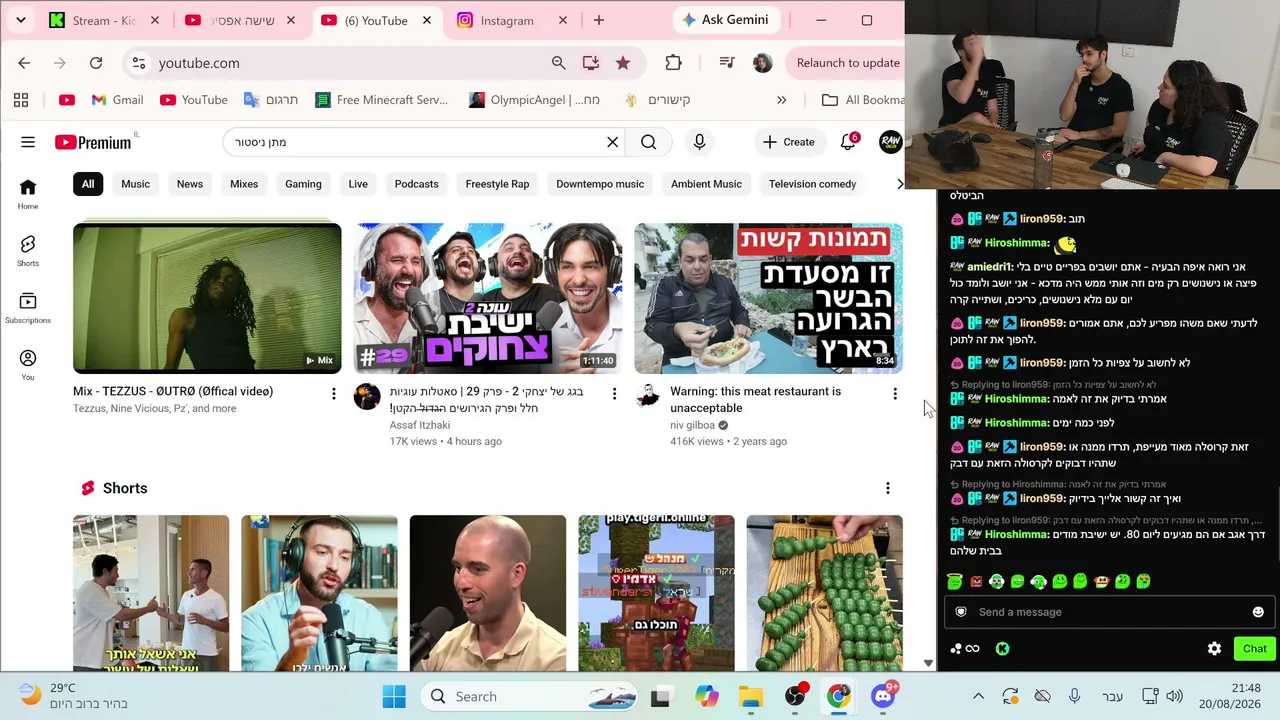Open the emoji picker in chat
Screen dimensions: 1280x720
point(1258,612)
